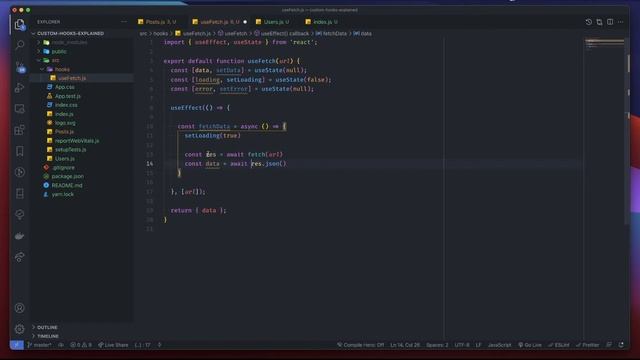Open the Live Share activity bar icon
The height and width of the screenshot is (360, 640).
(20, 257)
